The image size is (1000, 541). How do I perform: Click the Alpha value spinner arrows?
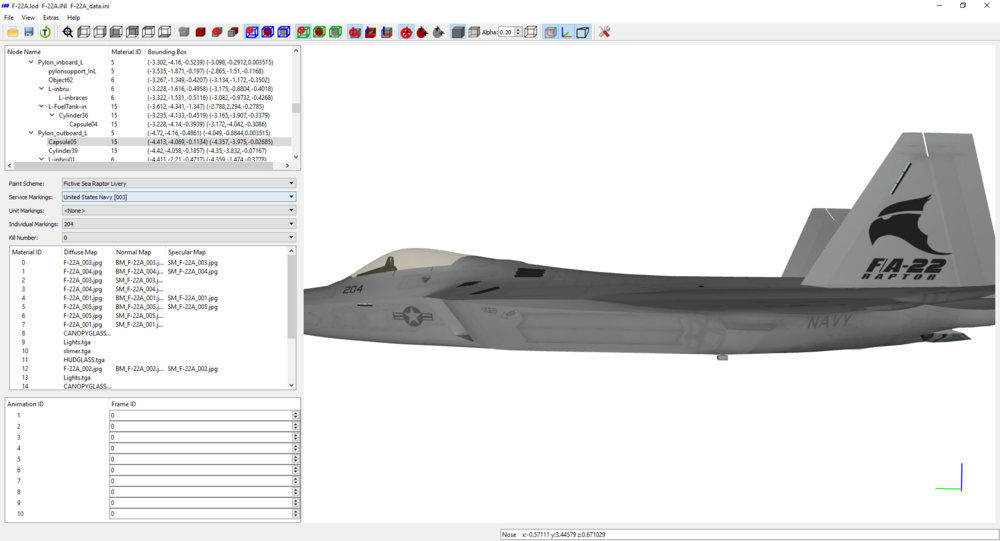518,32
